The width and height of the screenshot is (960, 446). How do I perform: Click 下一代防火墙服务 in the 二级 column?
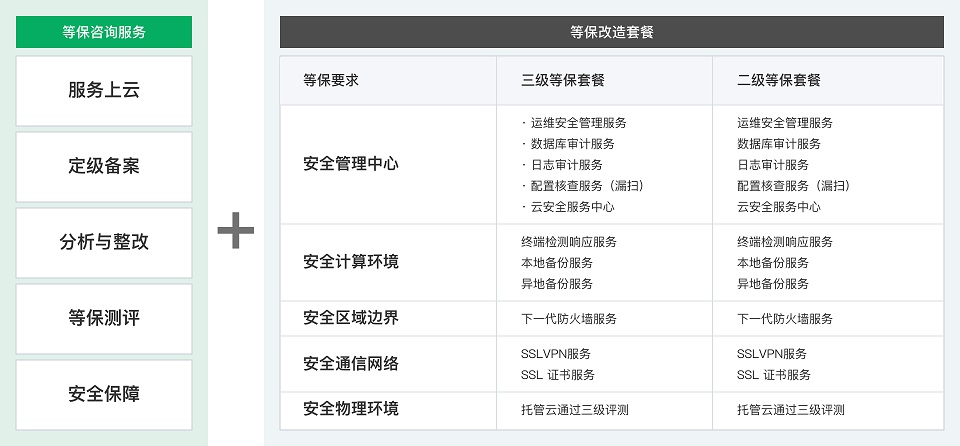(x=785, y=319)
